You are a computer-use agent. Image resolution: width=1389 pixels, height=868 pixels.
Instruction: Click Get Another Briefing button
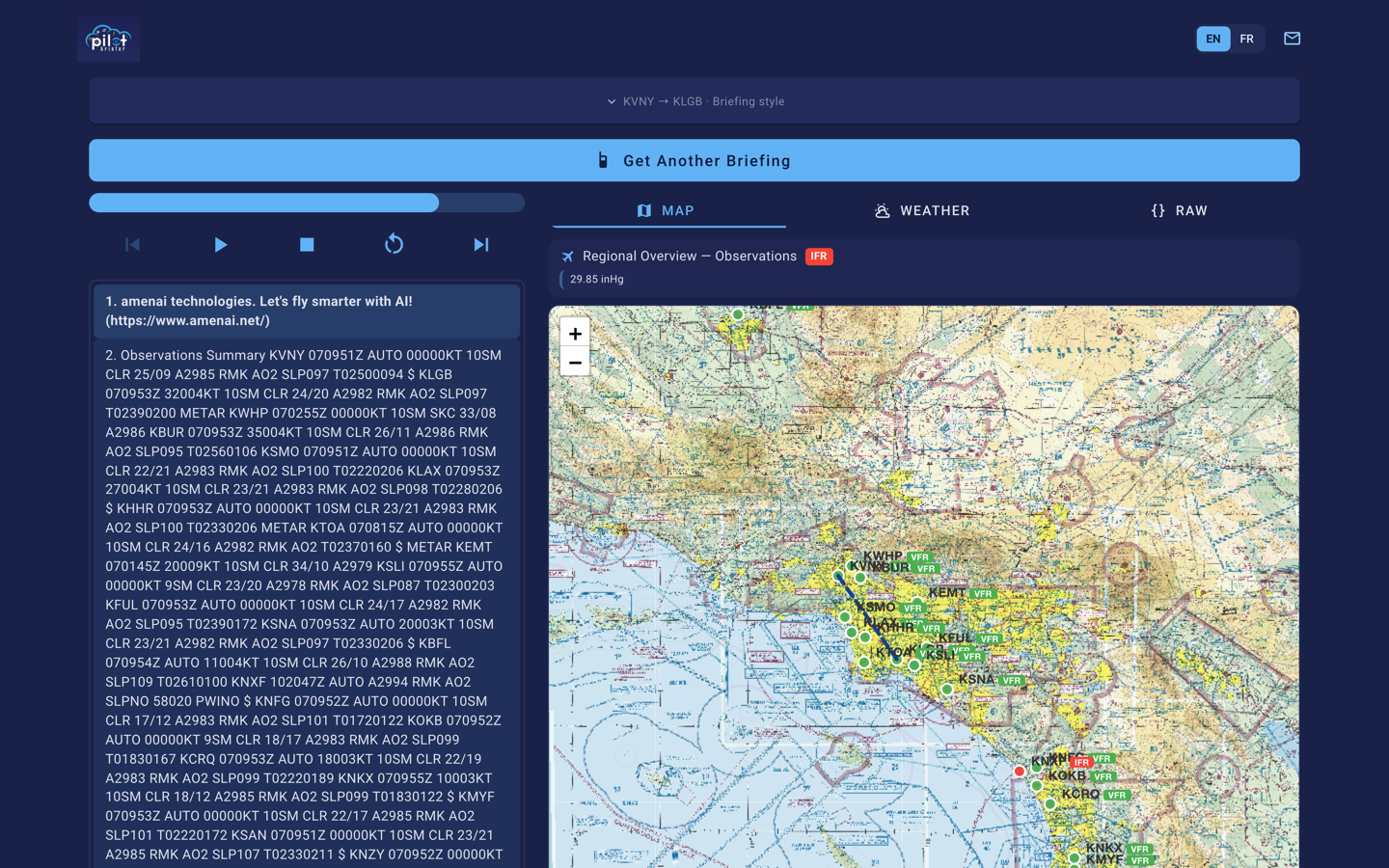point(694,160)
